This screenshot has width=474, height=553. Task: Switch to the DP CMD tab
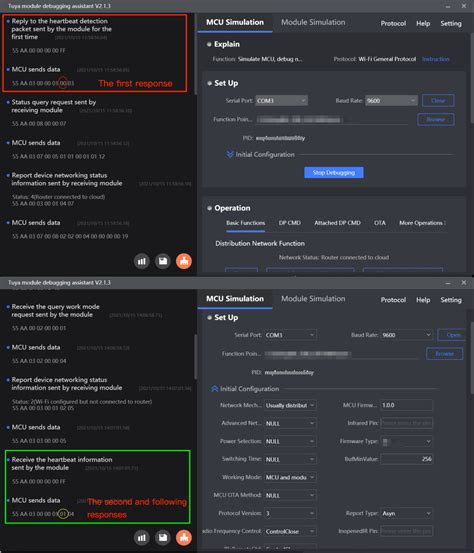point(290,223)
